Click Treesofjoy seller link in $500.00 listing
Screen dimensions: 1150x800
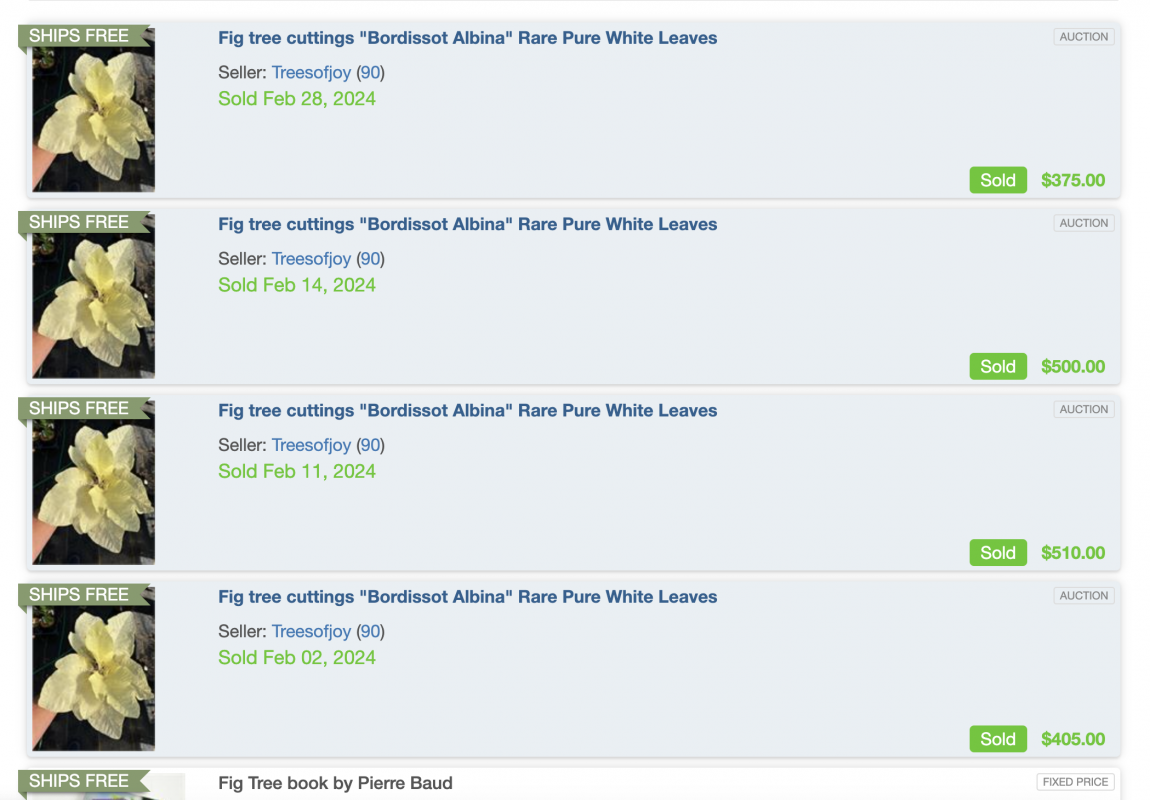pos(311,259)
